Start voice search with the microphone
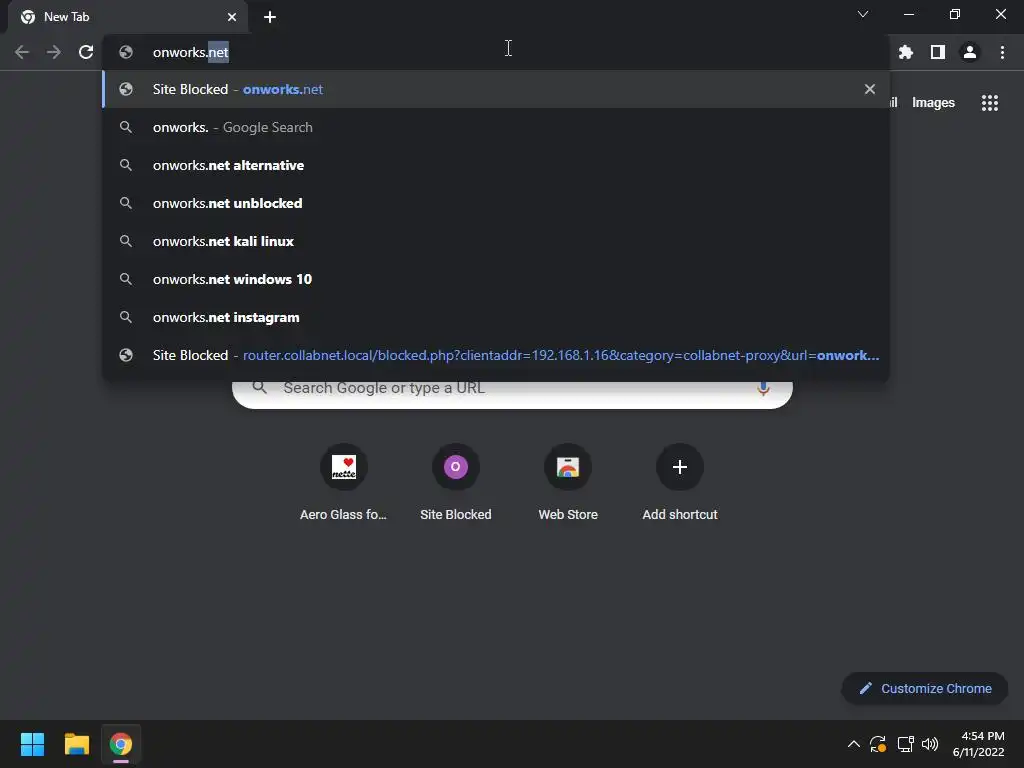This screenshot has width=1024, height=768. point(763,388)
